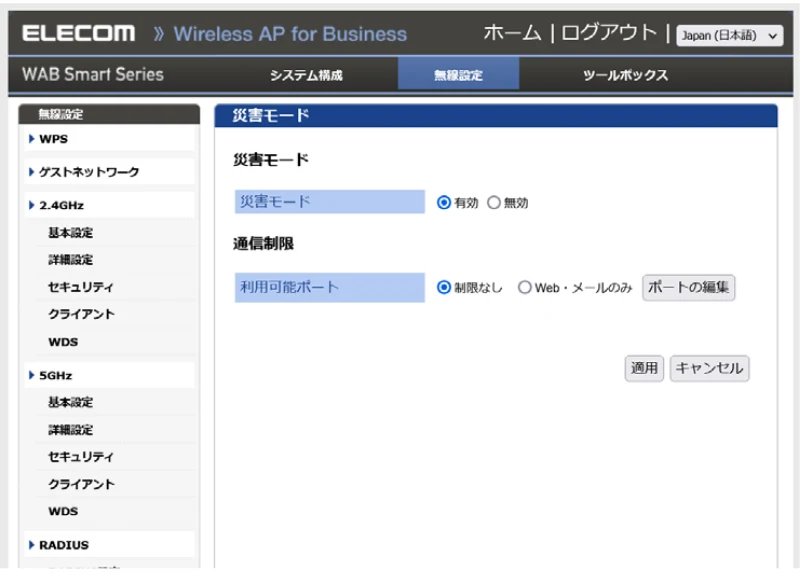
Task: Click the double-chevron icon beside Wireless AP for Business
Action: click(x=159, y=34)
